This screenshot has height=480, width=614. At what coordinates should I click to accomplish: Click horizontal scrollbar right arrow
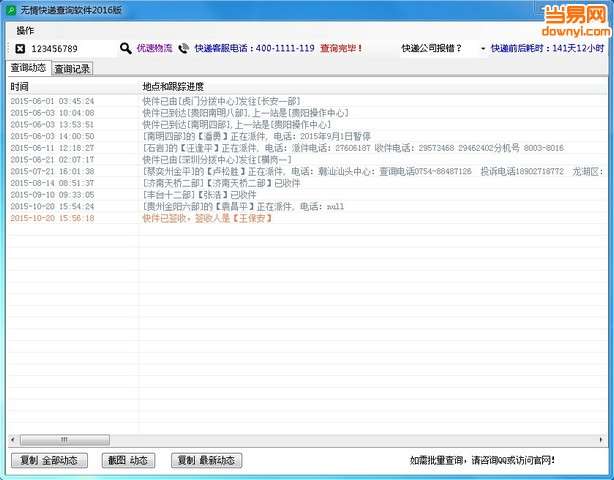pos(601,440)
